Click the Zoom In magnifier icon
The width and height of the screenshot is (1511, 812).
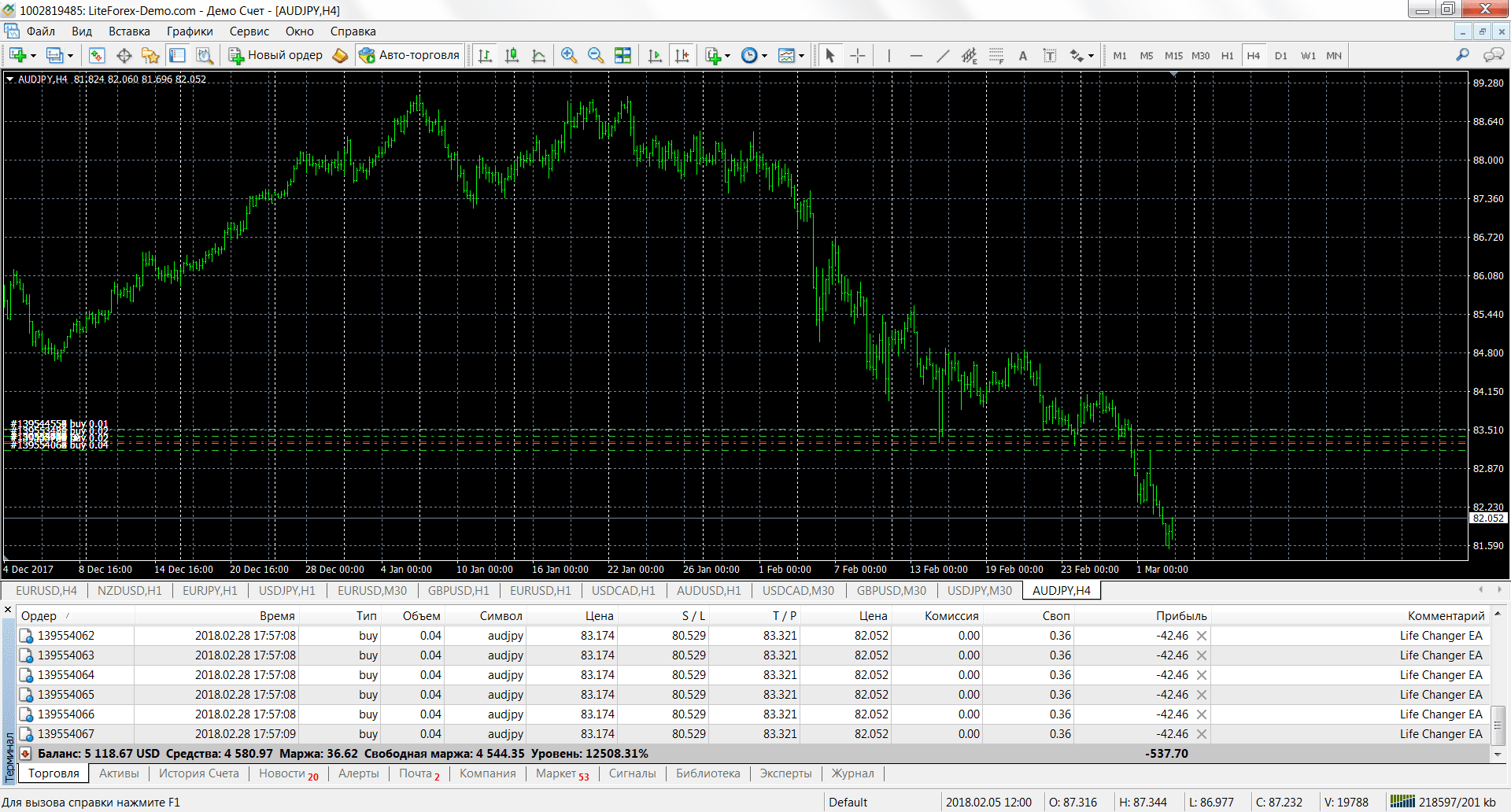(569, 55)
